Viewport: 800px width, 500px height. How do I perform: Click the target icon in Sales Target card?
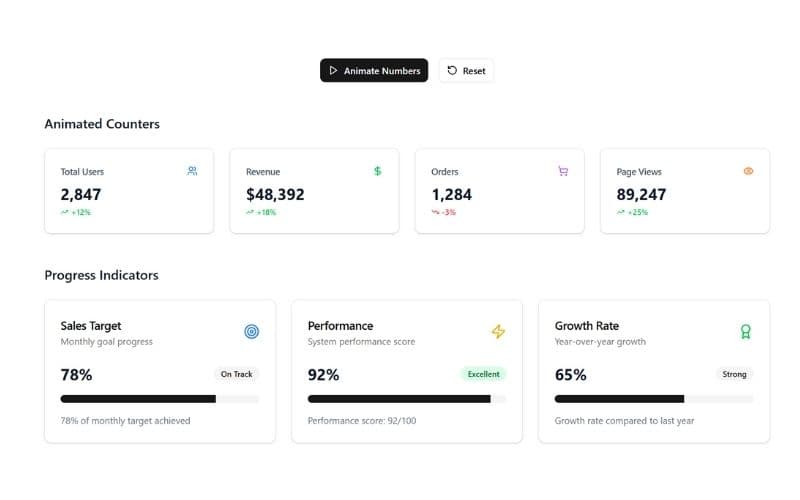tap(251, 331)
